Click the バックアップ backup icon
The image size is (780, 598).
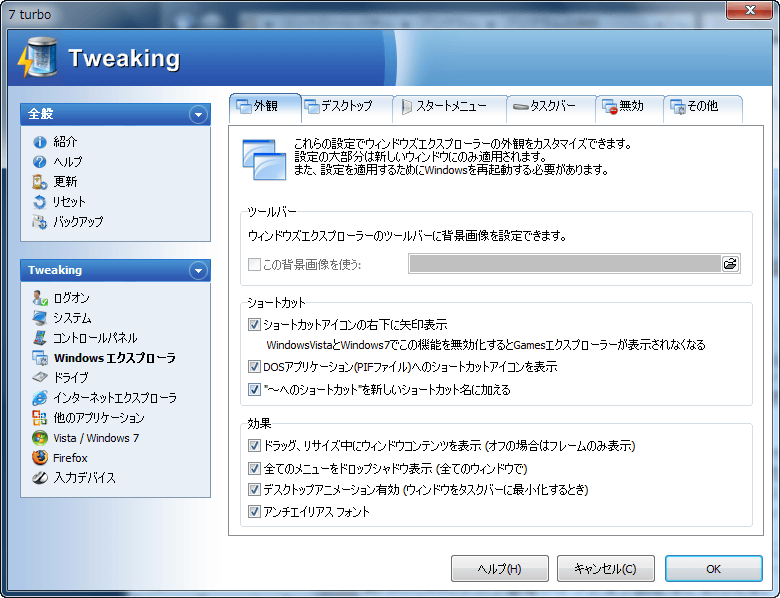point(40,222)
